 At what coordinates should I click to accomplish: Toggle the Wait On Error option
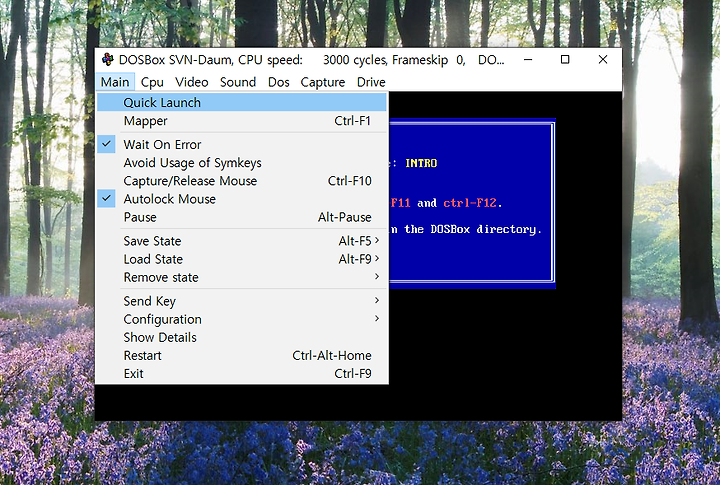point(242,144)
